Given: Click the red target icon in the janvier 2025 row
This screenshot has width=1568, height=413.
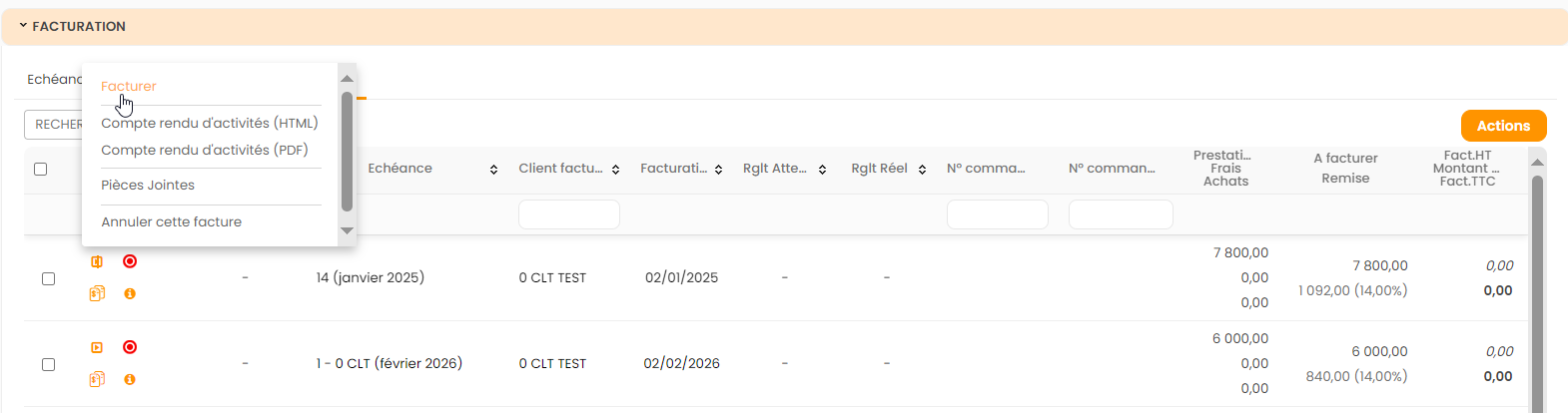Looking at the screenshot, I should click(x=130, y=261).
